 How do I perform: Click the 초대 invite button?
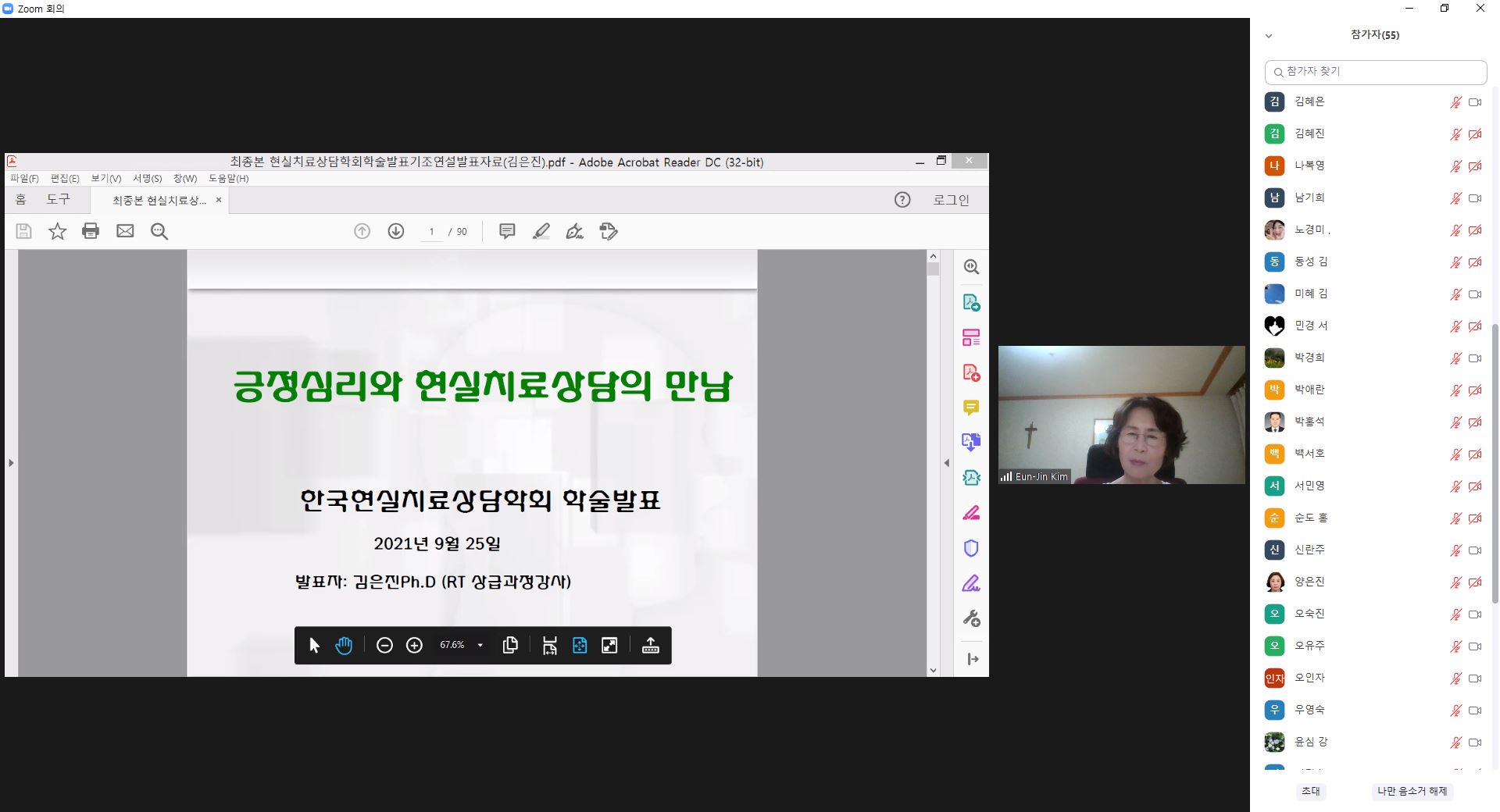(x=1310, y=791)
